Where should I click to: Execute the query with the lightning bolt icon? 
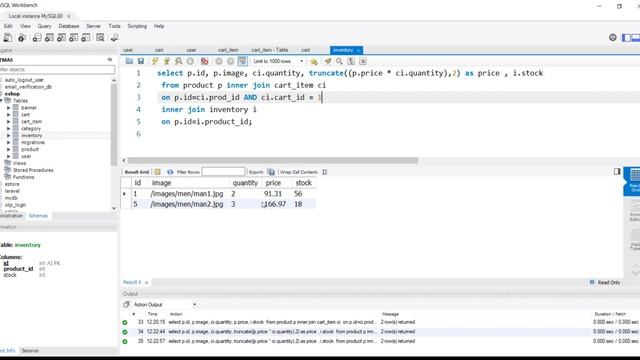pyautogui.click(x=155, y=61)
